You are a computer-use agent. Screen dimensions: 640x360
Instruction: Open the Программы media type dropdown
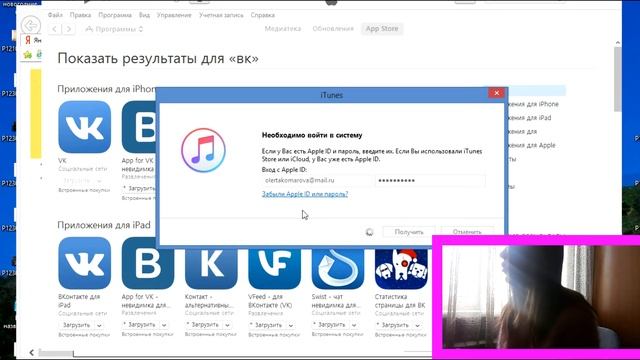(114, 29)
